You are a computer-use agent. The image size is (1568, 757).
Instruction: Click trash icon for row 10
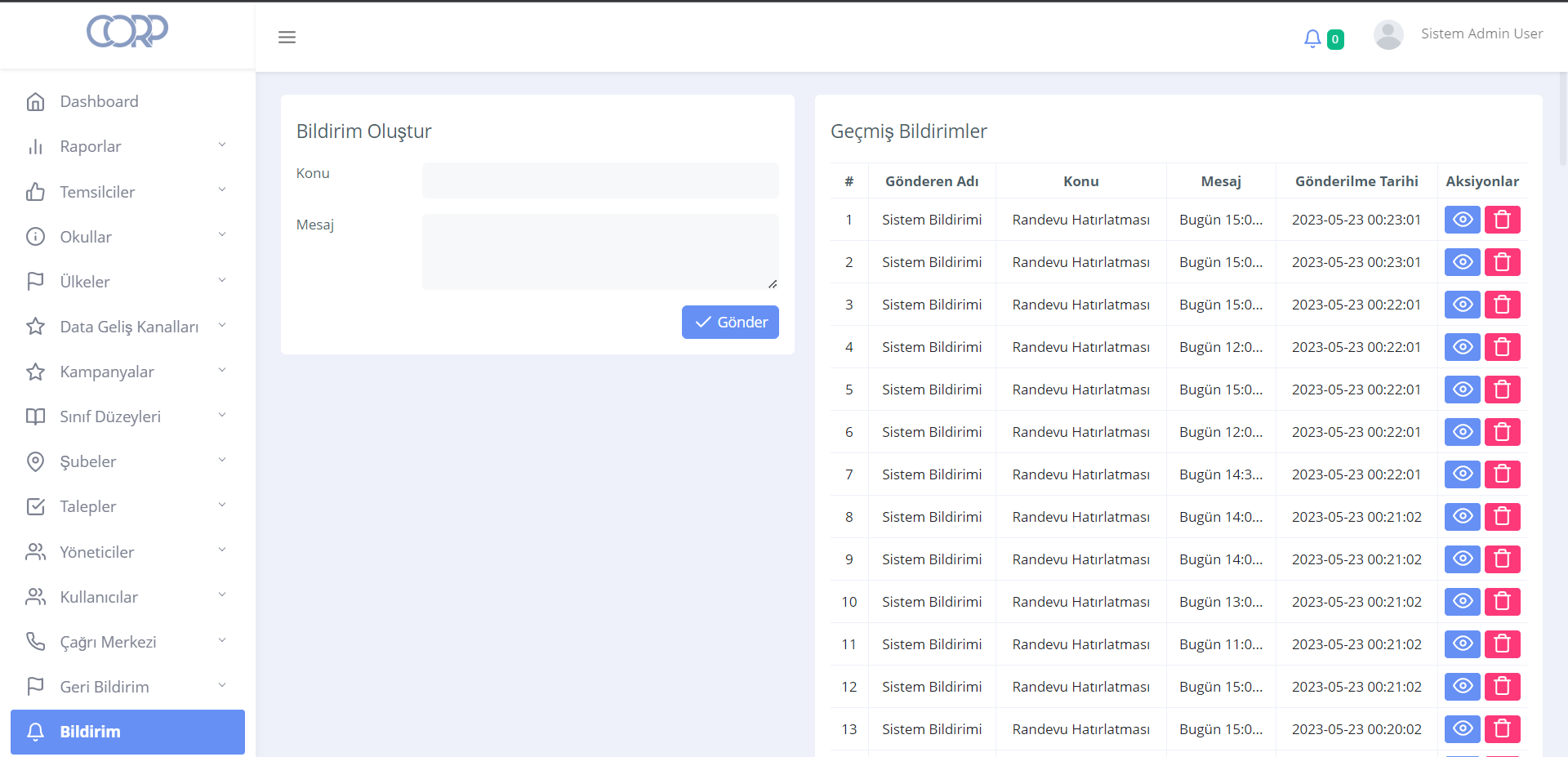click(x=1501, y=602)
